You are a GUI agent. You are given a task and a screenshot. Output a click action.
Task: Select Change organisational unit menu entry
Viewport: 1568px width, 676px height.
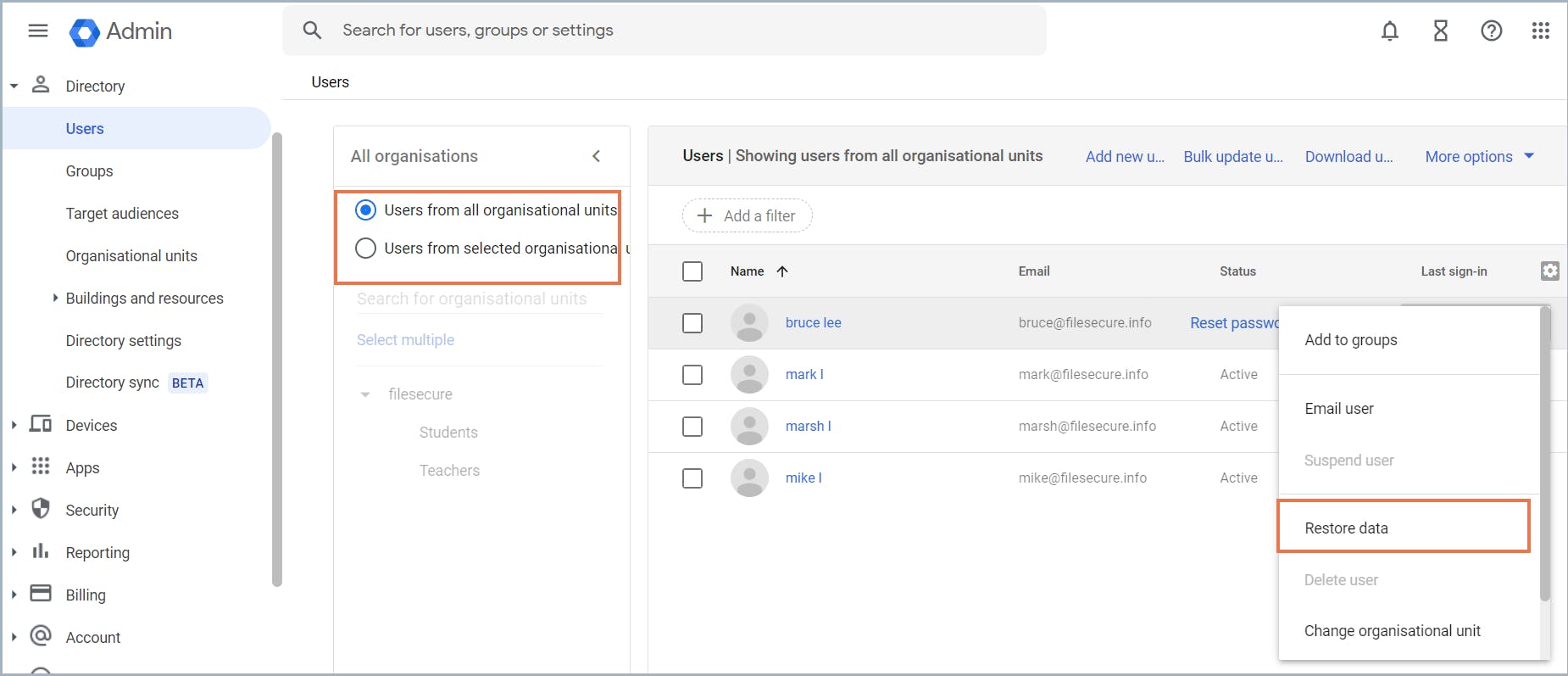1392,631
